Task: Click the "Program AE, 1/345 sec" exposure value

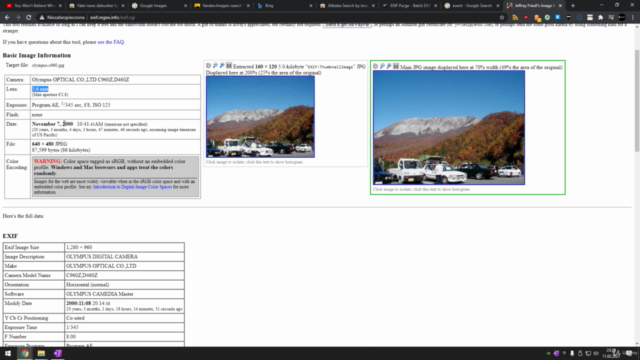Action: pyautogui.click(x=71, y=105)
